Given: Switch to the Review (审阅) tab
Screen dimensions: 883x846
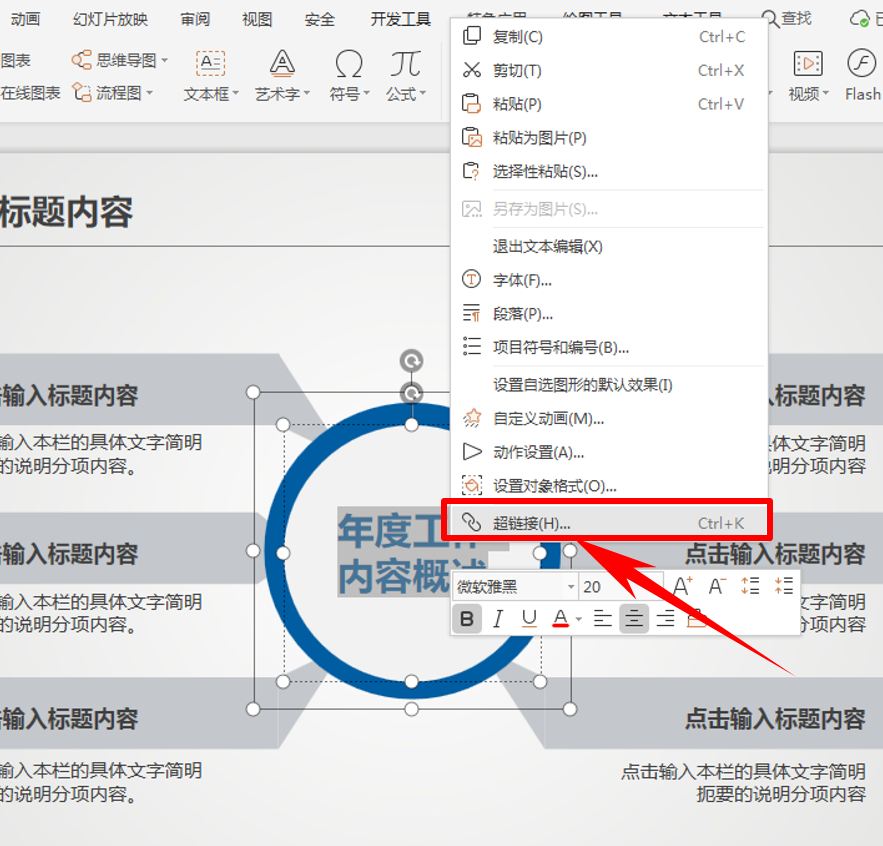Looking at the screenshot, I should coord(195,19).
